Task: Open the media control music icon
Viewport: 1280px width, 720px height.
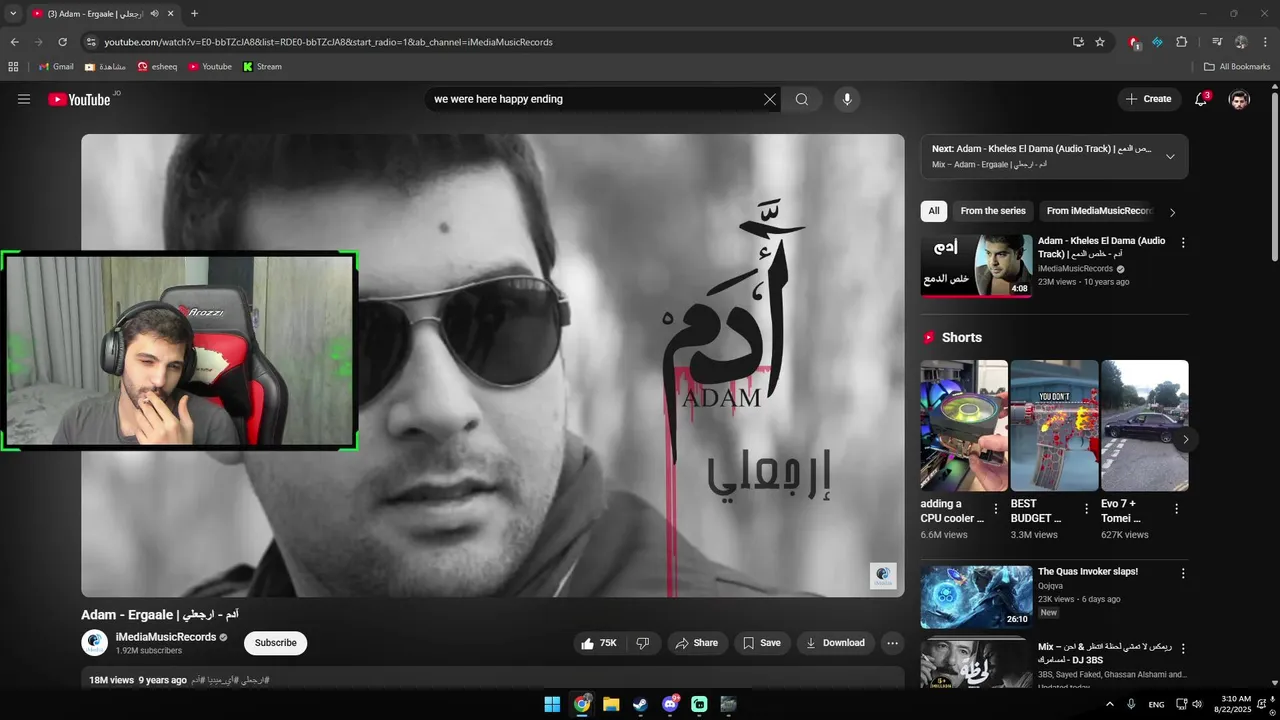Action: (x=1217, y=42)
